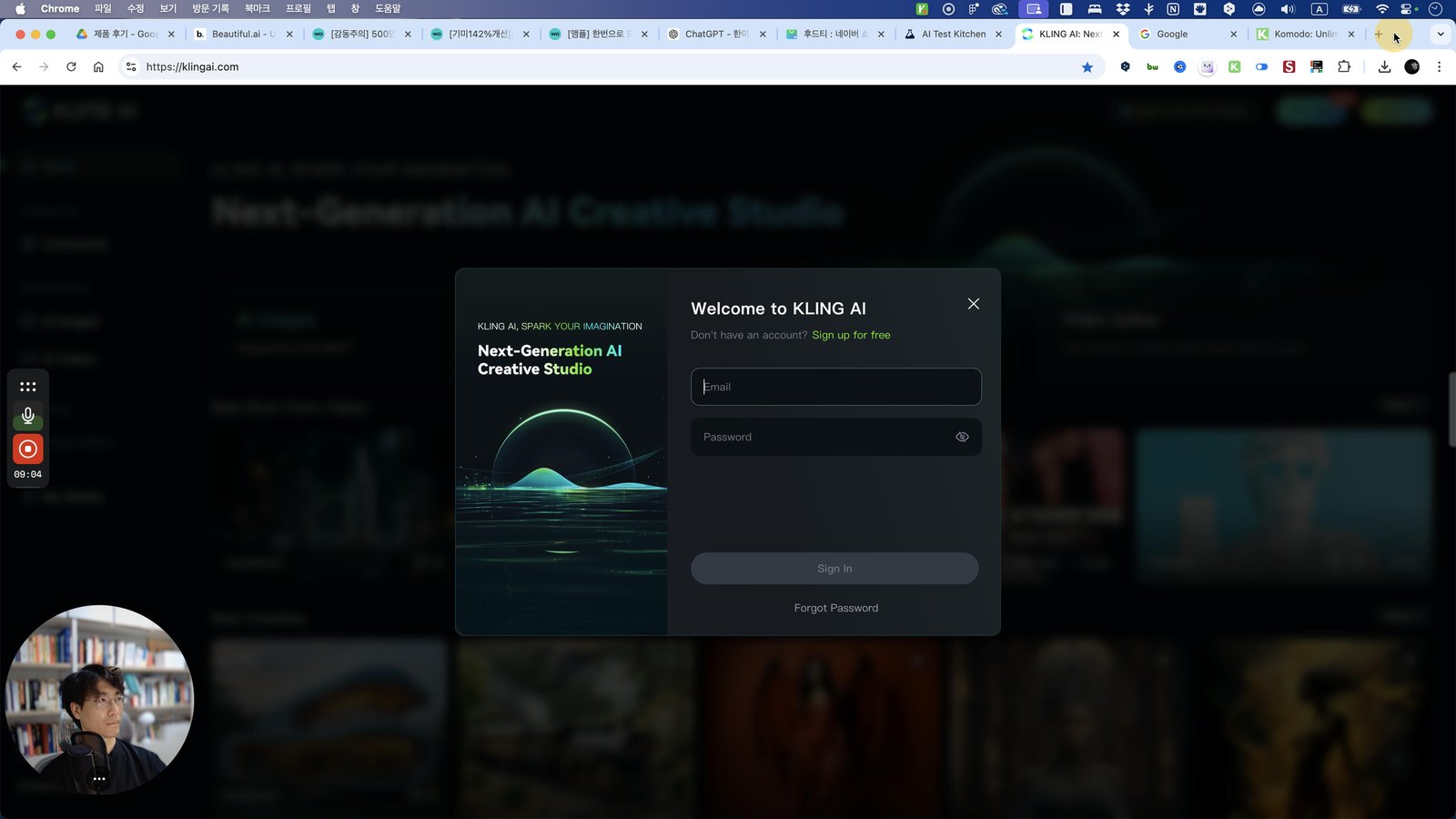
Task: Click the Sign In button
Action: [x=834, y=569]
